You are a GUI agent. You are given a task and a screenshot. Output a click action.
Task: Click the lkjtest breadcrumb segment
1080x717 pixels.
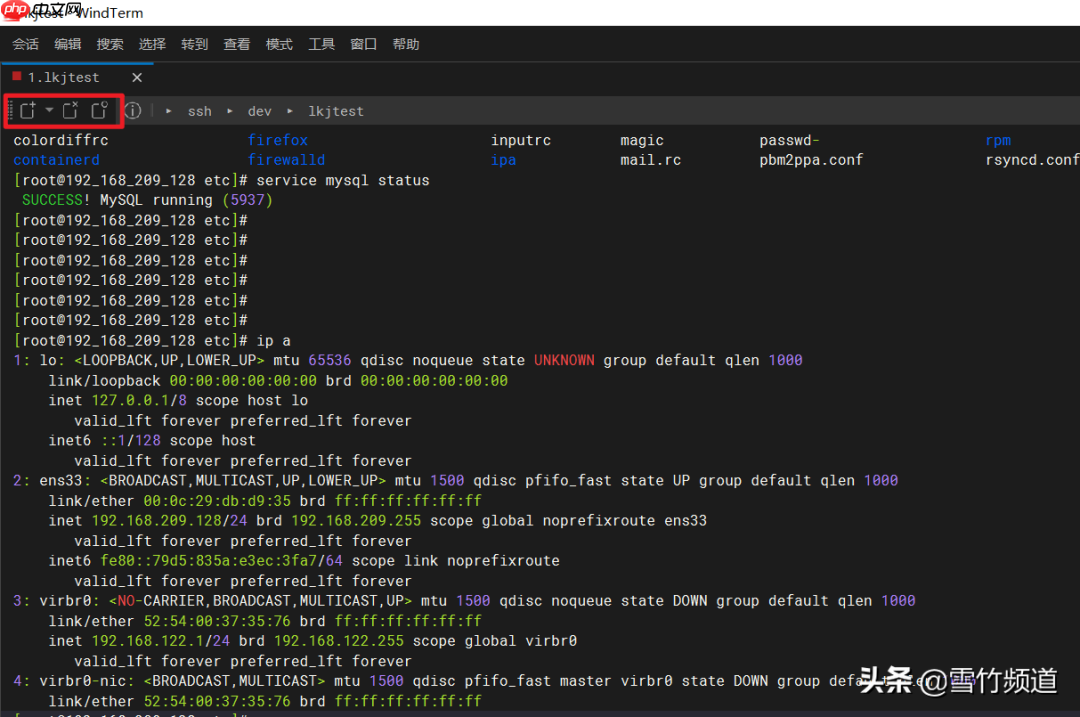335,111
